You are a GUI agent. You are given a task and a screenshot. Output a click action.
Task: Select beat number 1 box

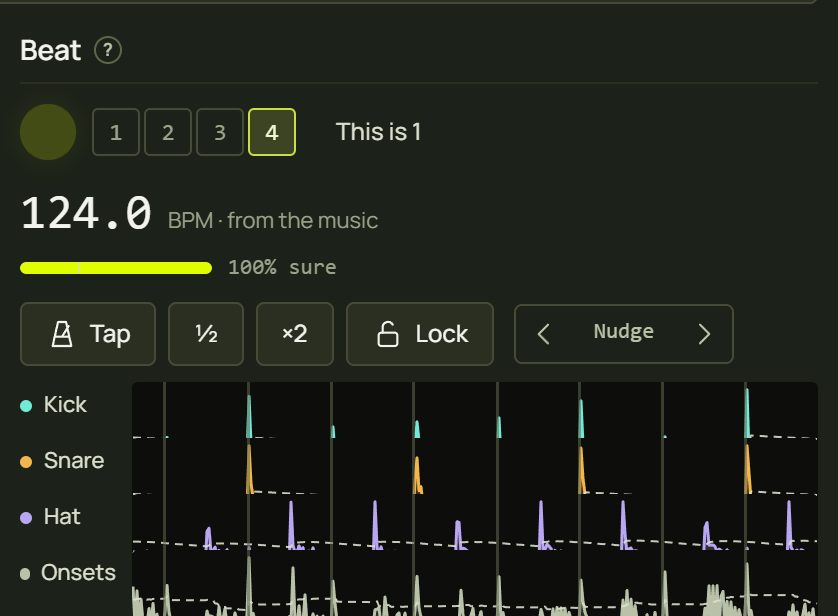[x=116, y=132]
